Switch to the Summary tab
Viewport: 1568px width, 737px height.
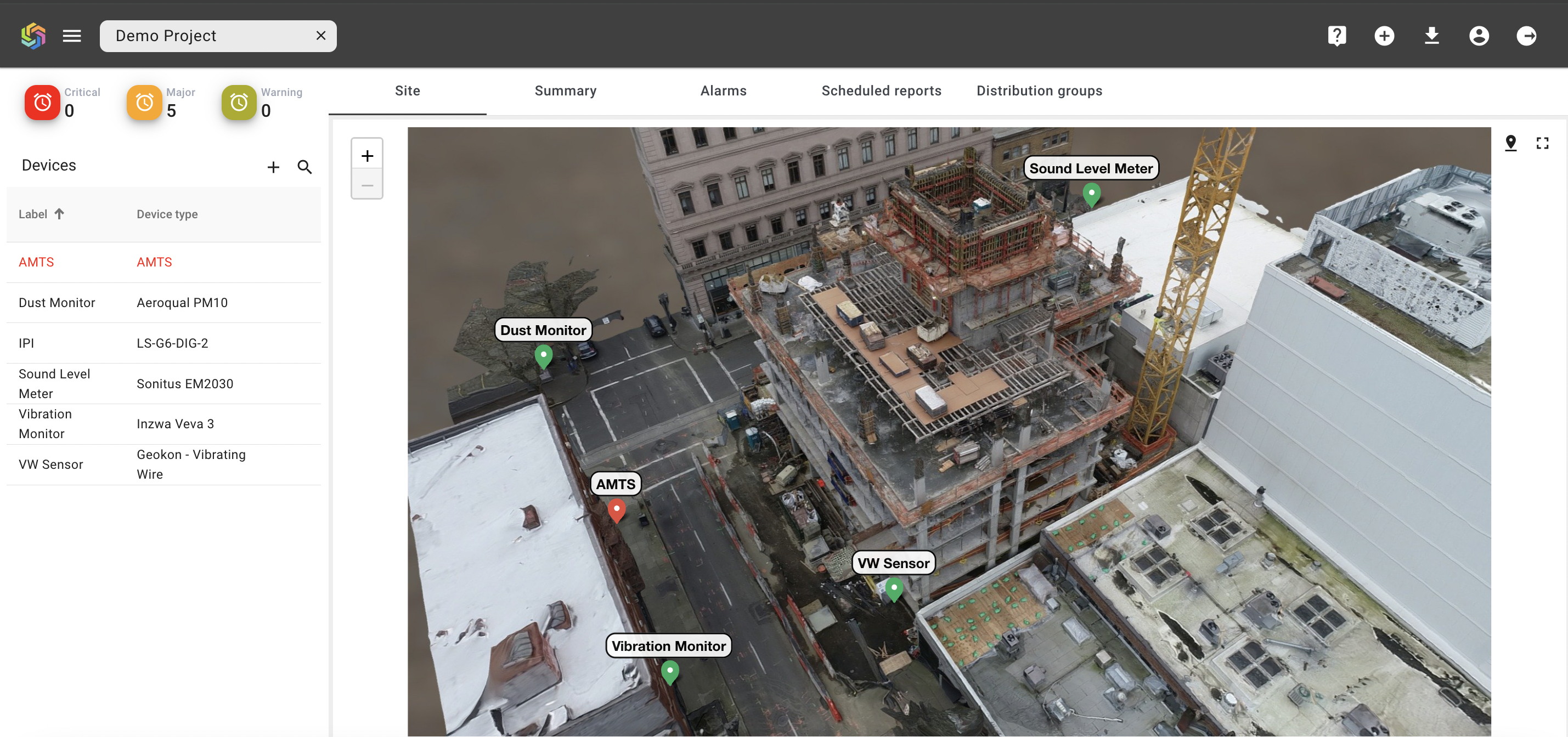coord(565,90)
